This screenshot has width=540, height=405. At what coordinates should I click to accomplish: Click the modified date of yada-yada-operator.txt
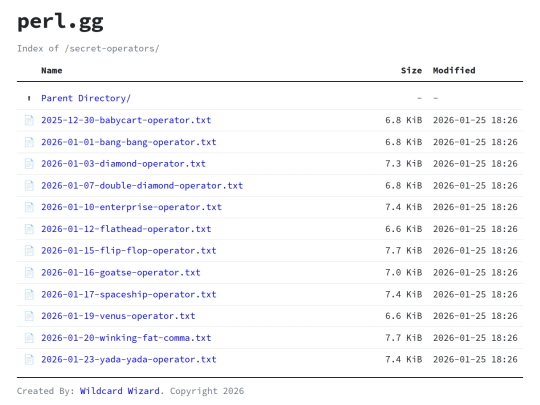(x=475, y=360)
